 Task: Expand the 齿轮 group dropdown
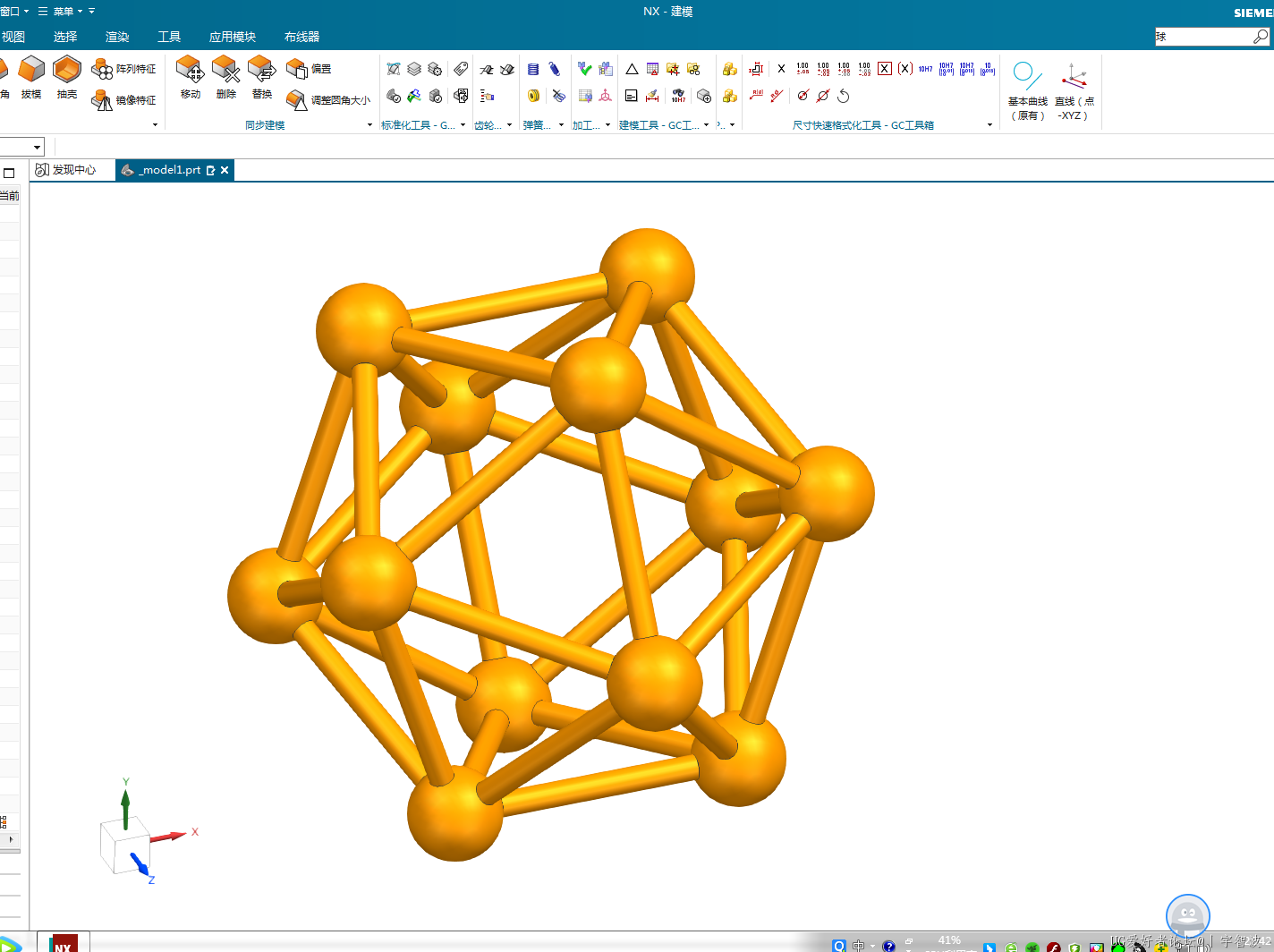click(510, 125)
